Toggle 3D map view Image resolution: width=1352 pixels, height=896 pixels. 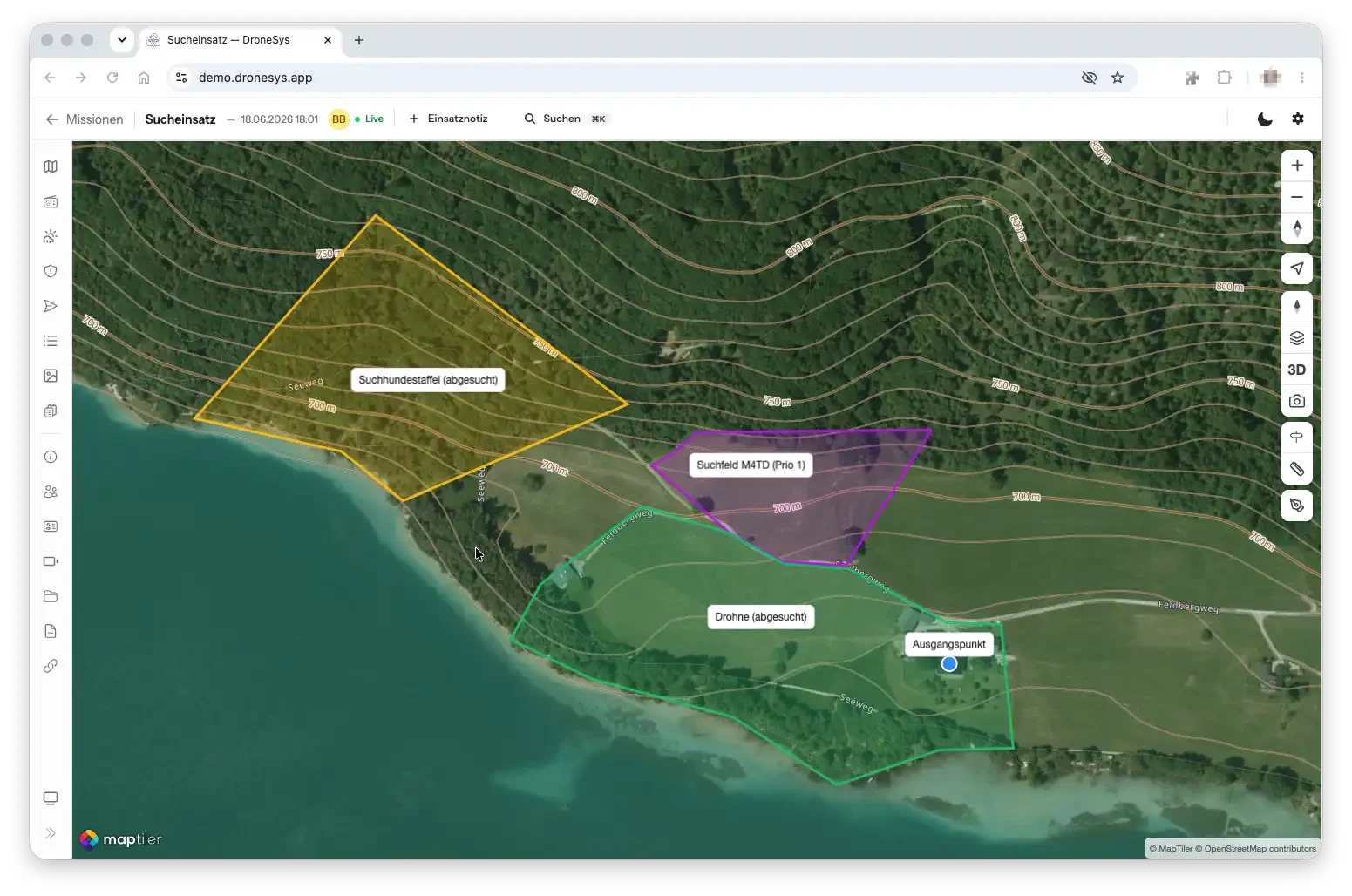click(x=1297, y=370)
